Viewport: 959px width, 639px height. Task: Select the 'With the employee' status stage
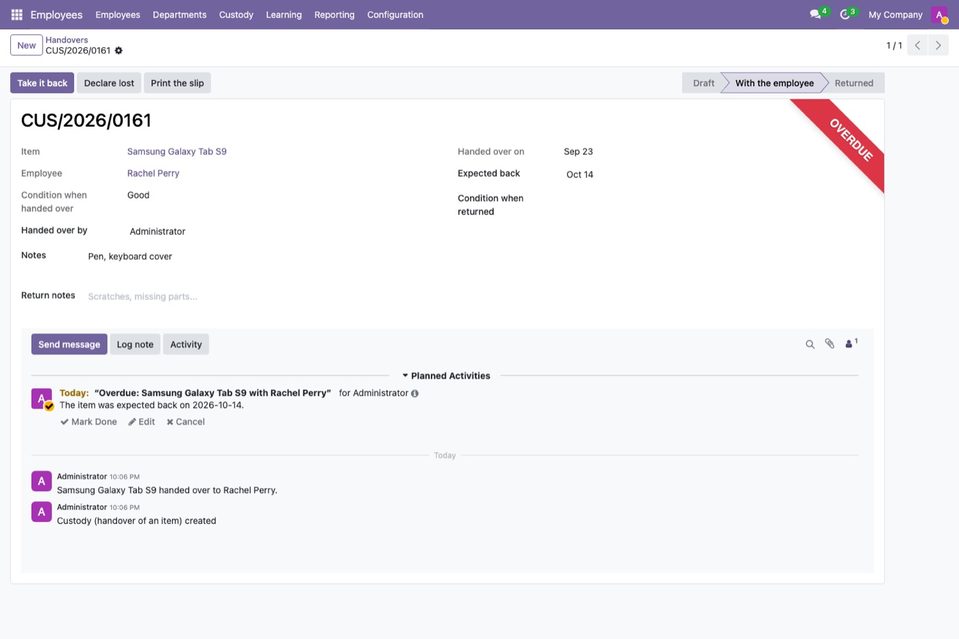[774, 83]
